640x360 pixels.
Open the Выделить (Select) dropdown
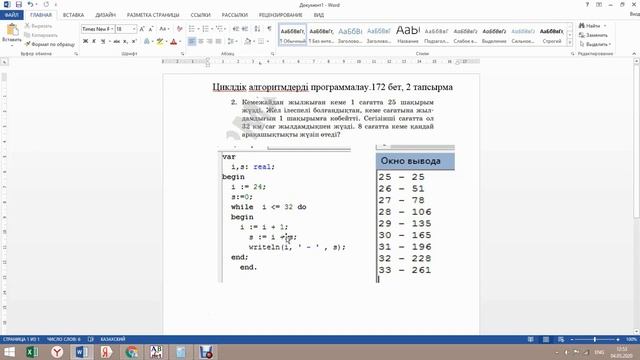tap(595, 44)
